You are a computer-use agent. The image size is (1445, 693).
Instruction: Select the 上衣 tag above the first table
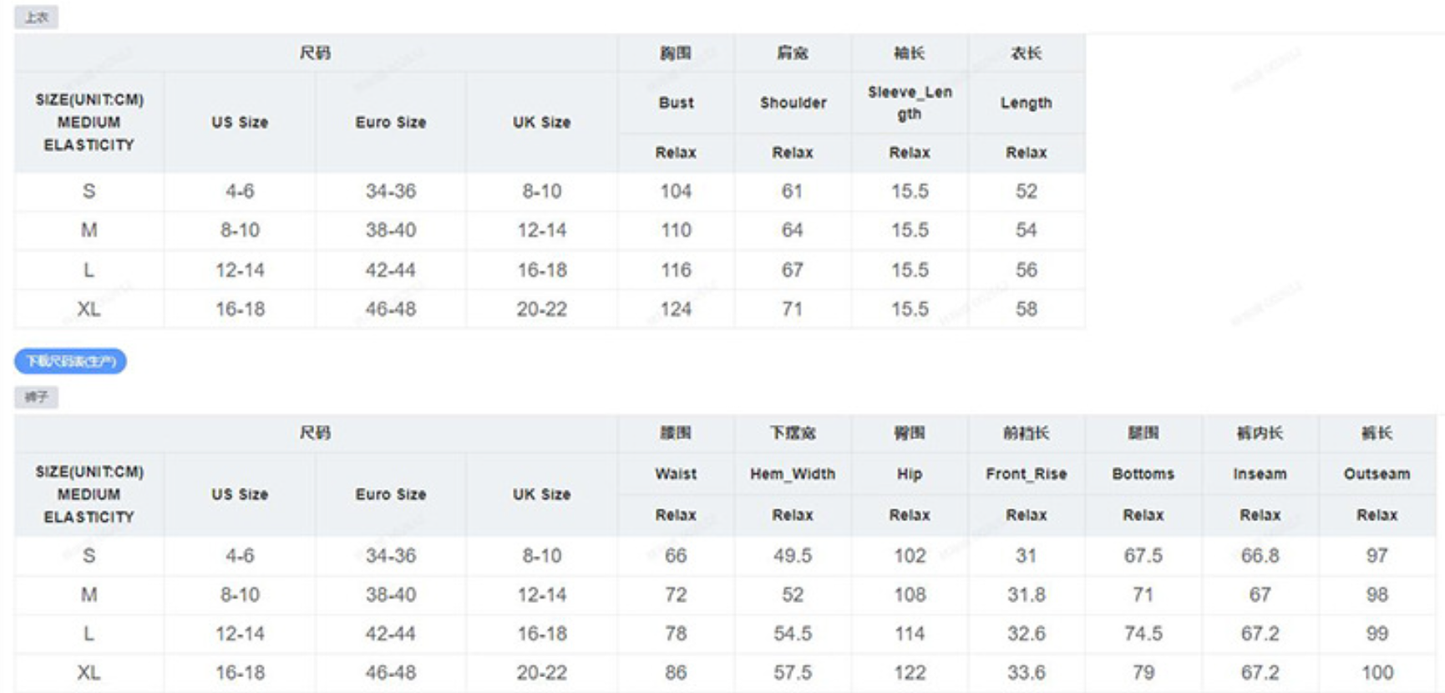point(36,18)
